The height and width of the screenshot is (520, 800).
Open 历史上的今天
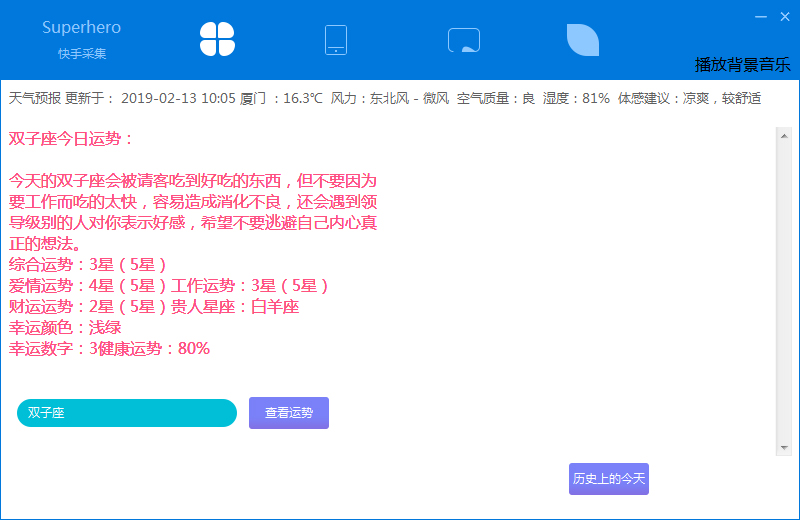point(609,479)
